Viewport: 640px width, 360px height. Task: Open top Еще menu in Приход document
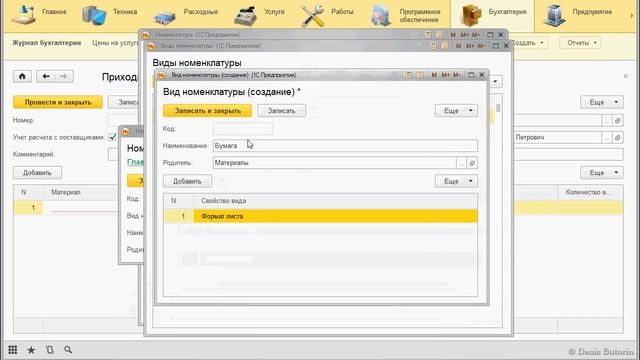[x=602, y=102]
